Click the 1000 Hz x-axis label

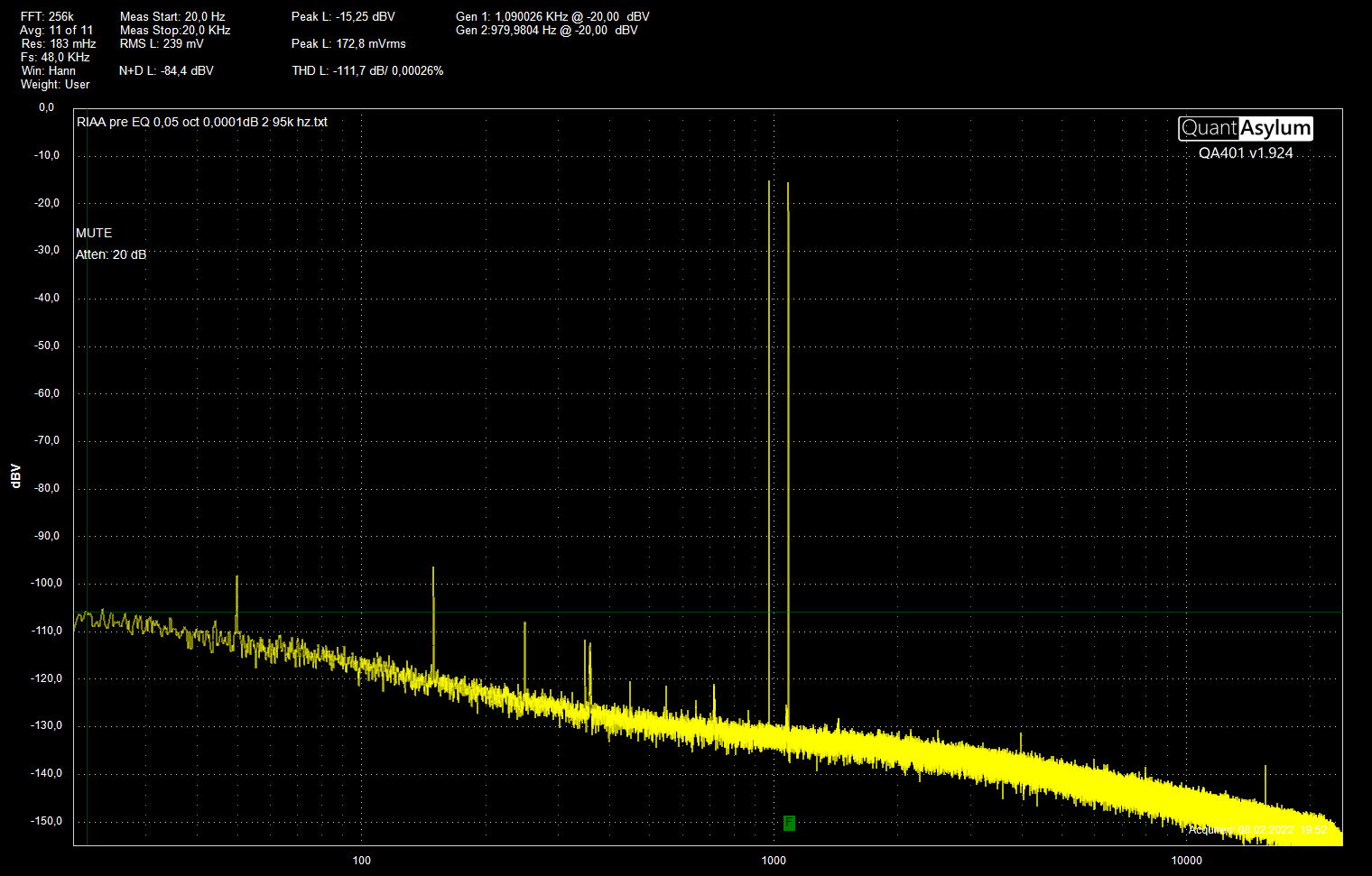pos(774,860)
